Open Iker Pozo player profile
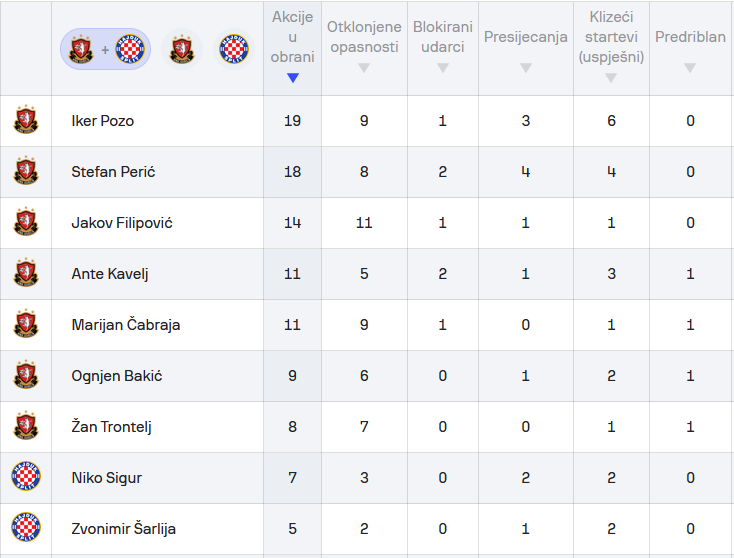Screen dimensions: 734x558 (102, 121)
